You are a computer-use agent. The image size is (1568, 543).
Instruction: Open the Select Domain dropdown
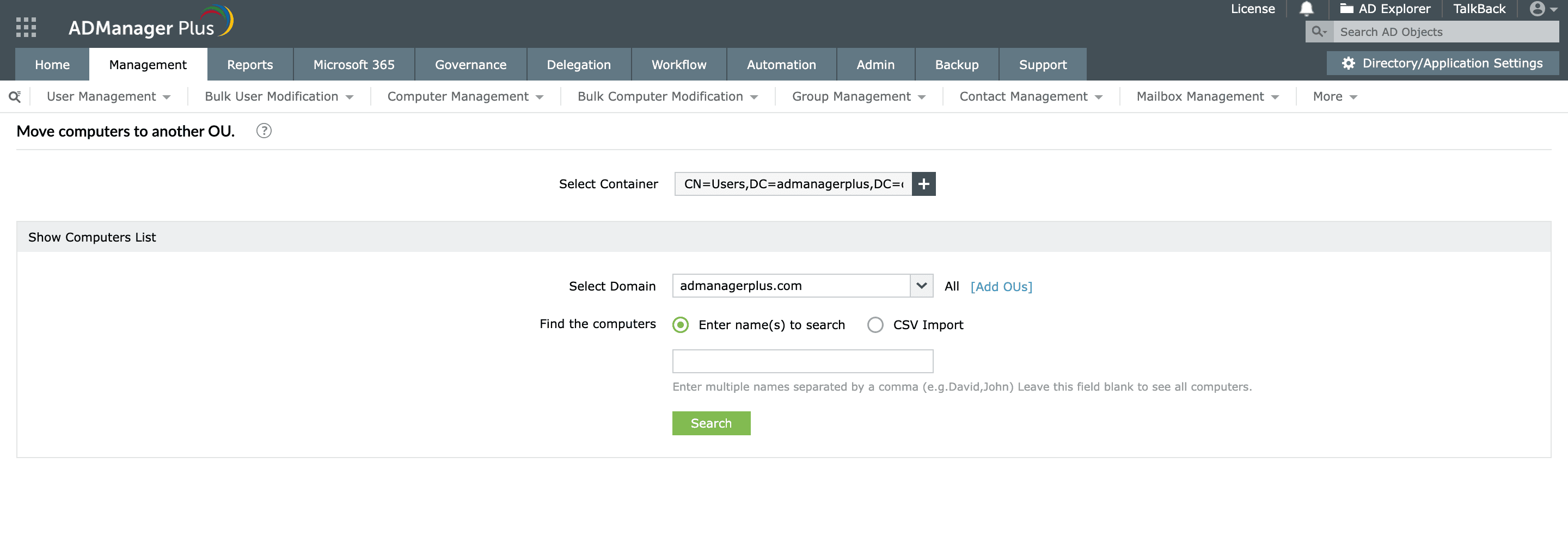pos(922,285)
